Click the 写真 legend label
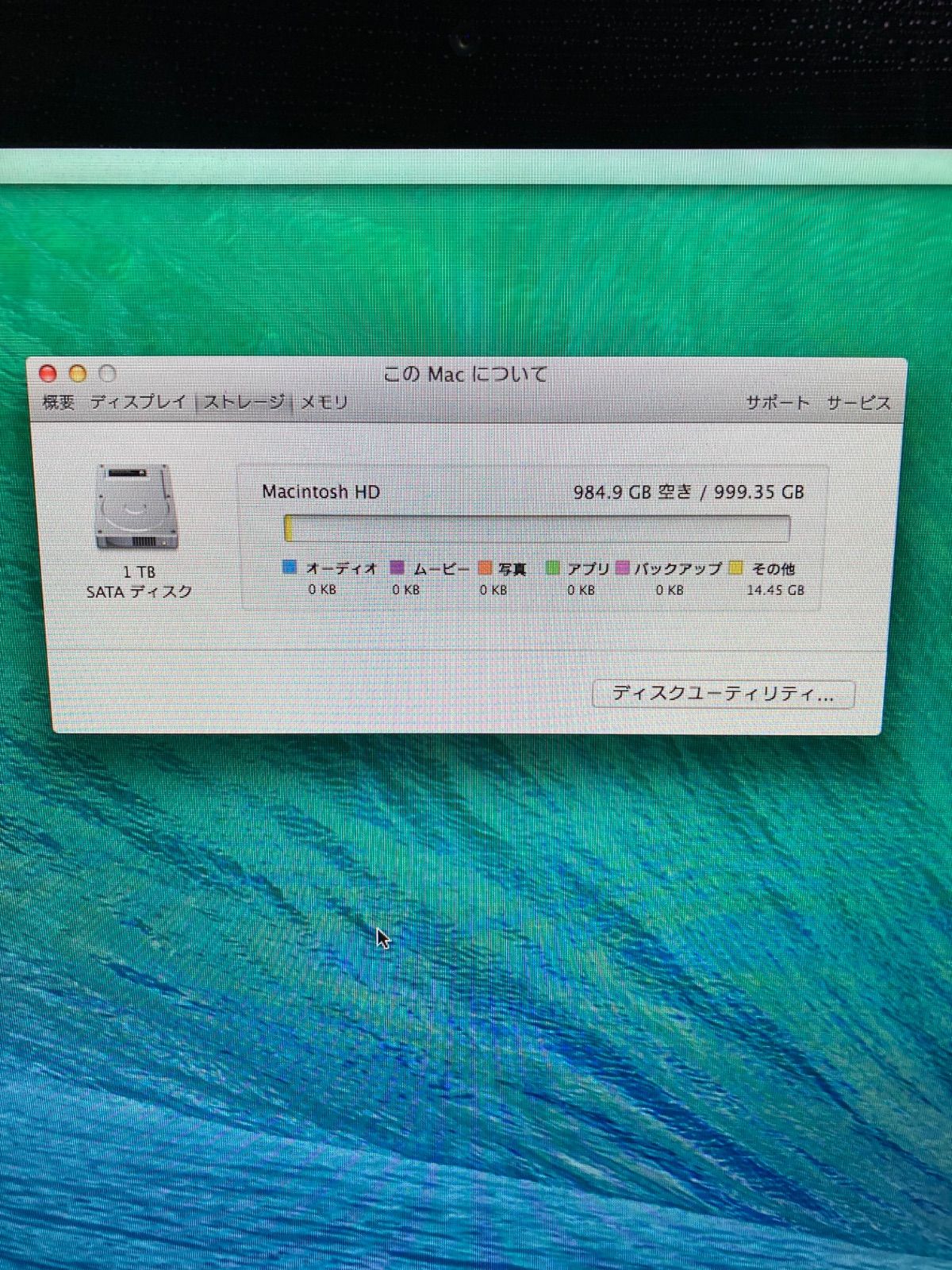 [x=512, y=568]
